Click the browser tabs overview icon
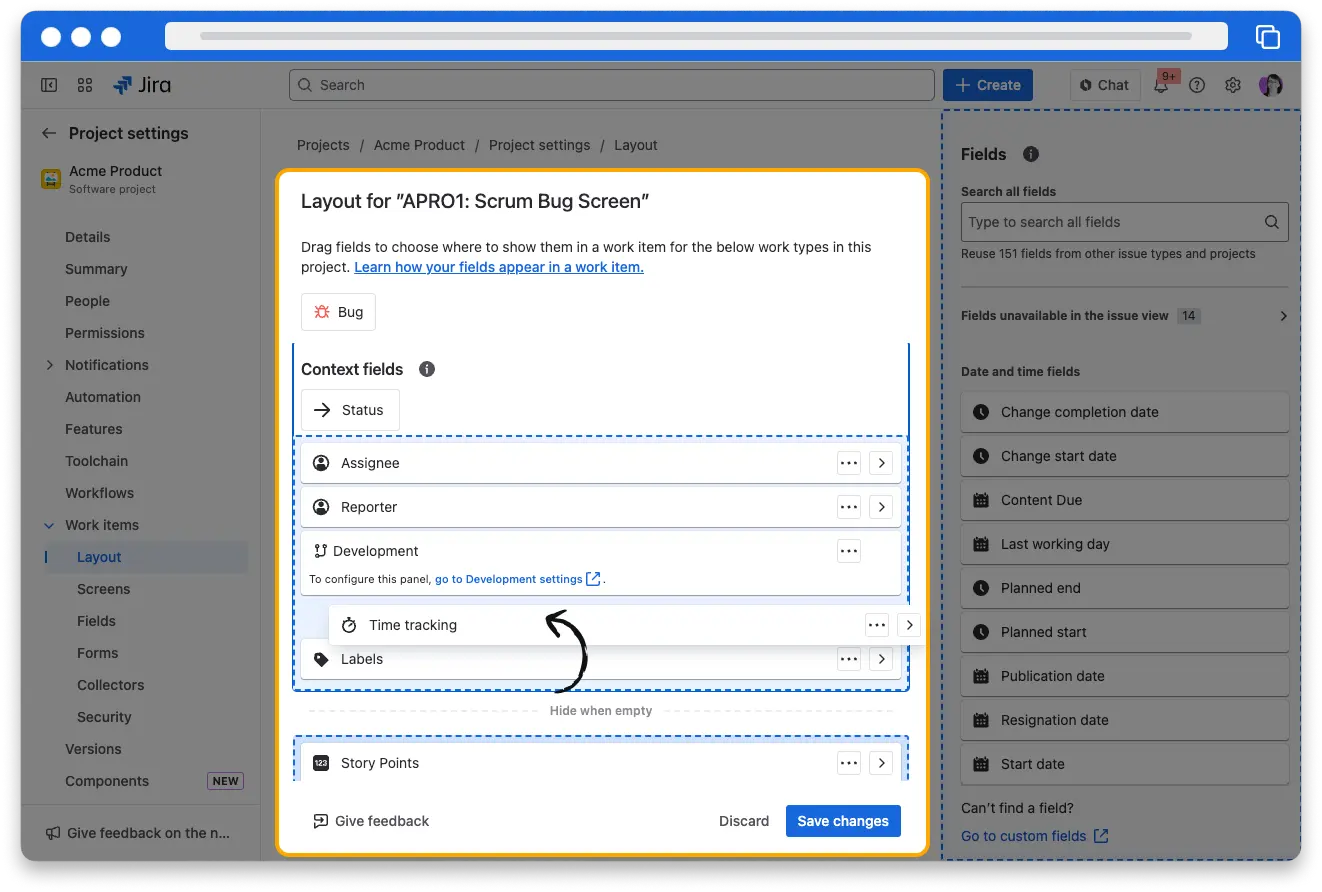Screen dimensions: 1322x892 click(1267, 37)
